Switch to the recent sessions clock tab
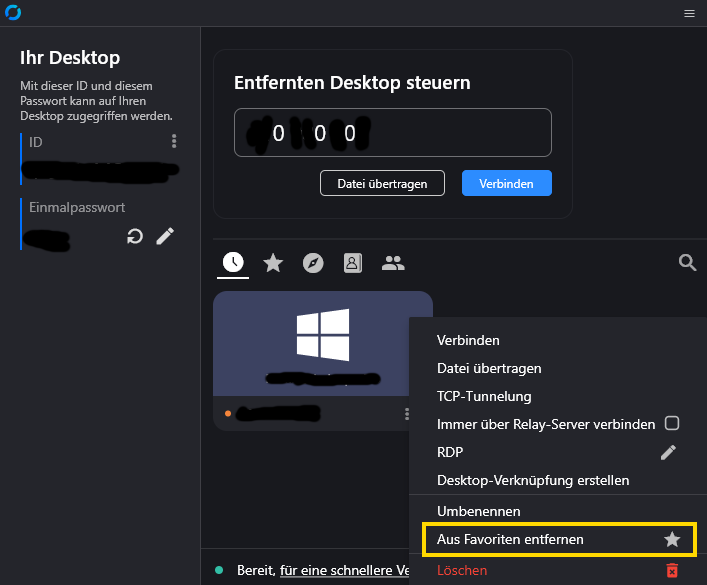Image resolution: width=707 pixels, height=585 pixels. (233, 263)
